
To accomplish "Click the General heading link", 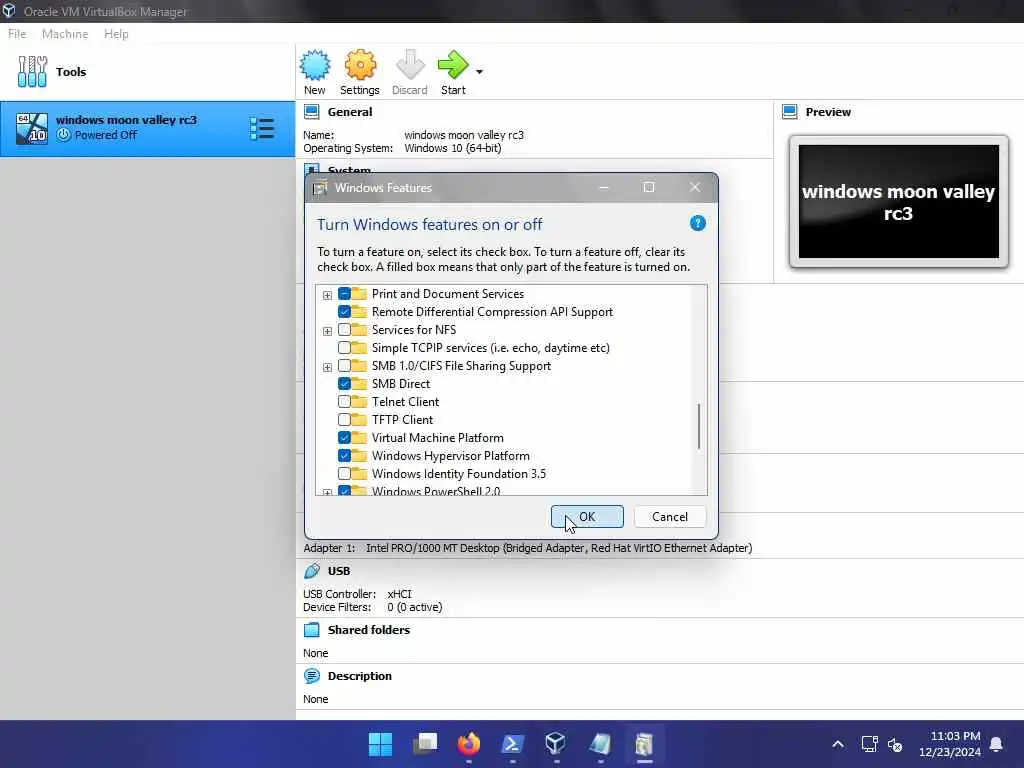I will pos(350,112).
